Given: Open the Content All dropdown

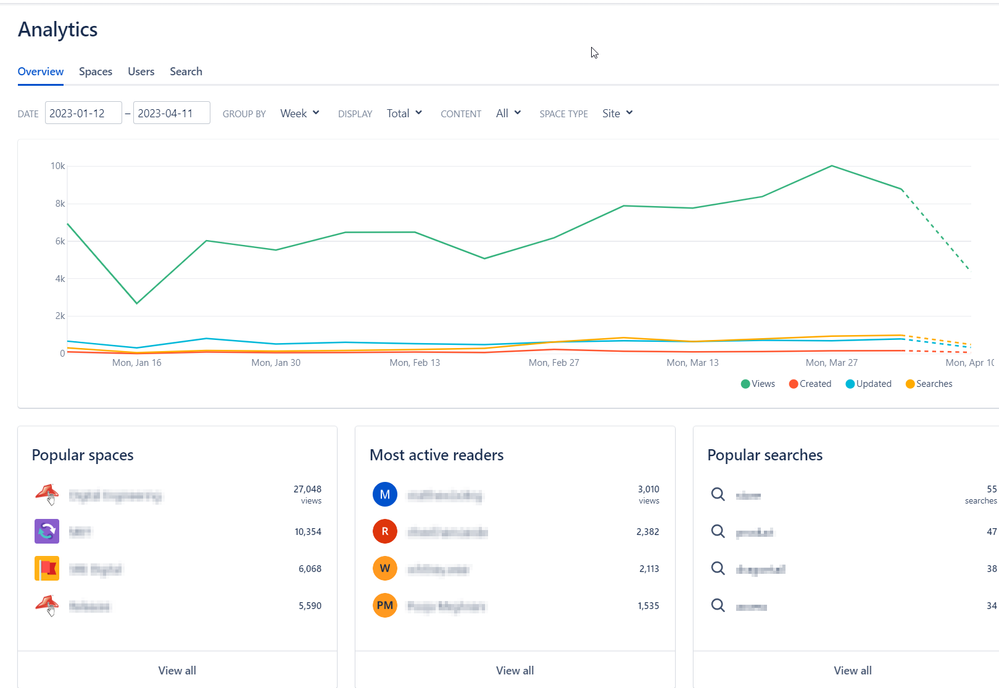Looking at the screenshot, I should click(508, 113).
